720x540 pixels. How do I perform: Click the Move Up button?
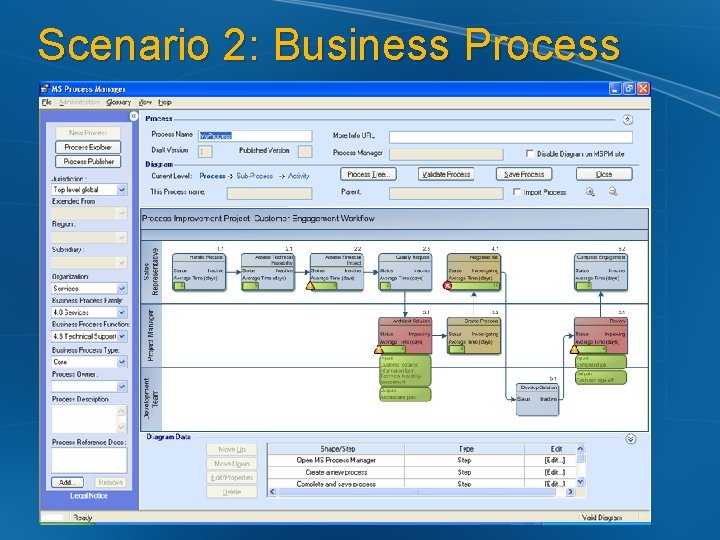click(x=232, y=450)
